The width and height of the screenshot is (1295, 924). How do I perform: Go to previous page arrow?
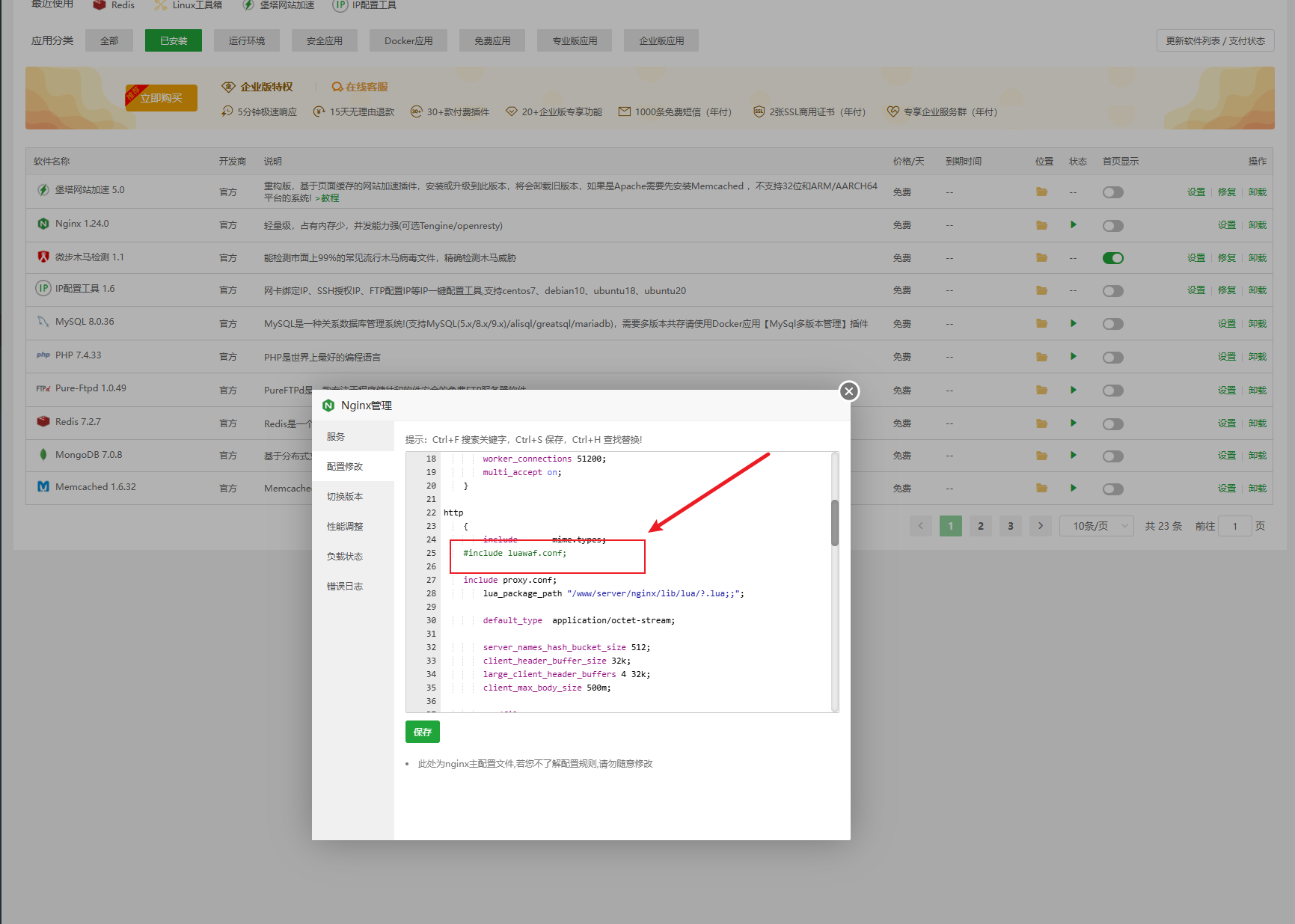[921, 526]
